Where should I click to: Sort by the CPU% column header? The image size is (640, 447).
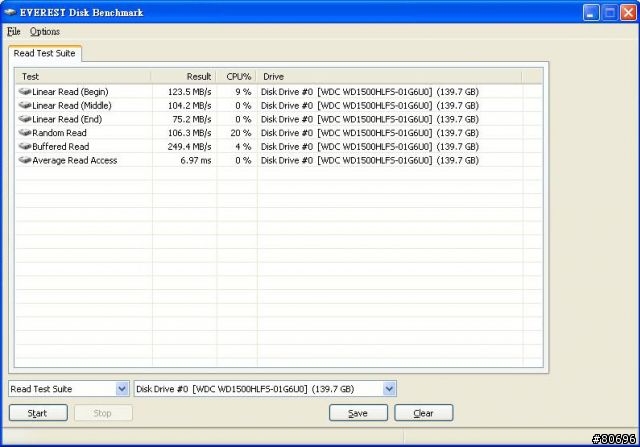pos(237,76)
